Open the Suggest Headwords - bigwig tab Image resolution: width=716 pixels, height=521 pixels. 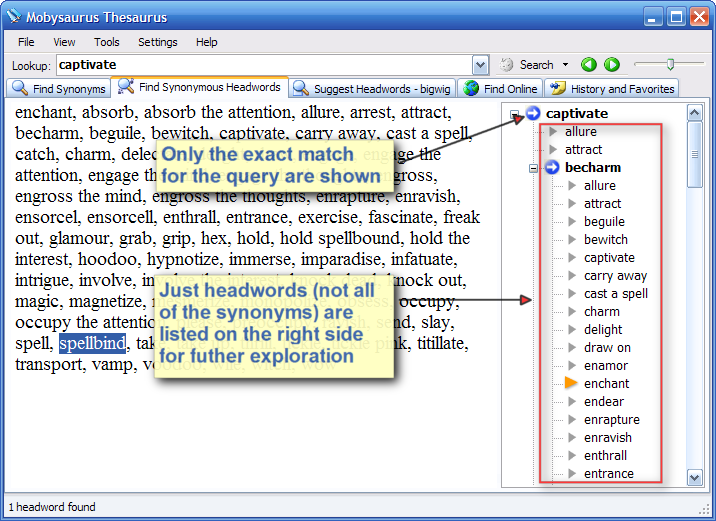coord(372,89)
